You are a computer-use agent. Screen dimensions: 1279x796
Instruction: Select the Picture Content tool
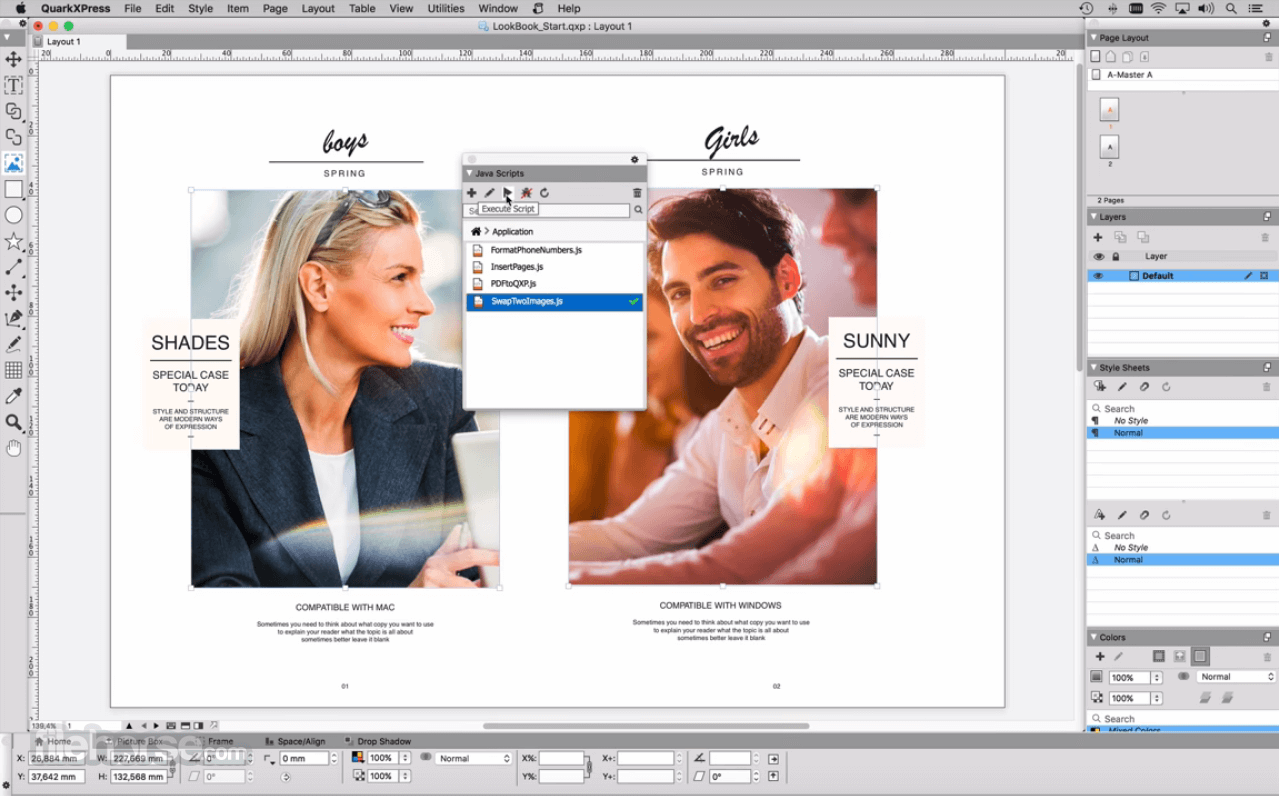pos(13,163)
